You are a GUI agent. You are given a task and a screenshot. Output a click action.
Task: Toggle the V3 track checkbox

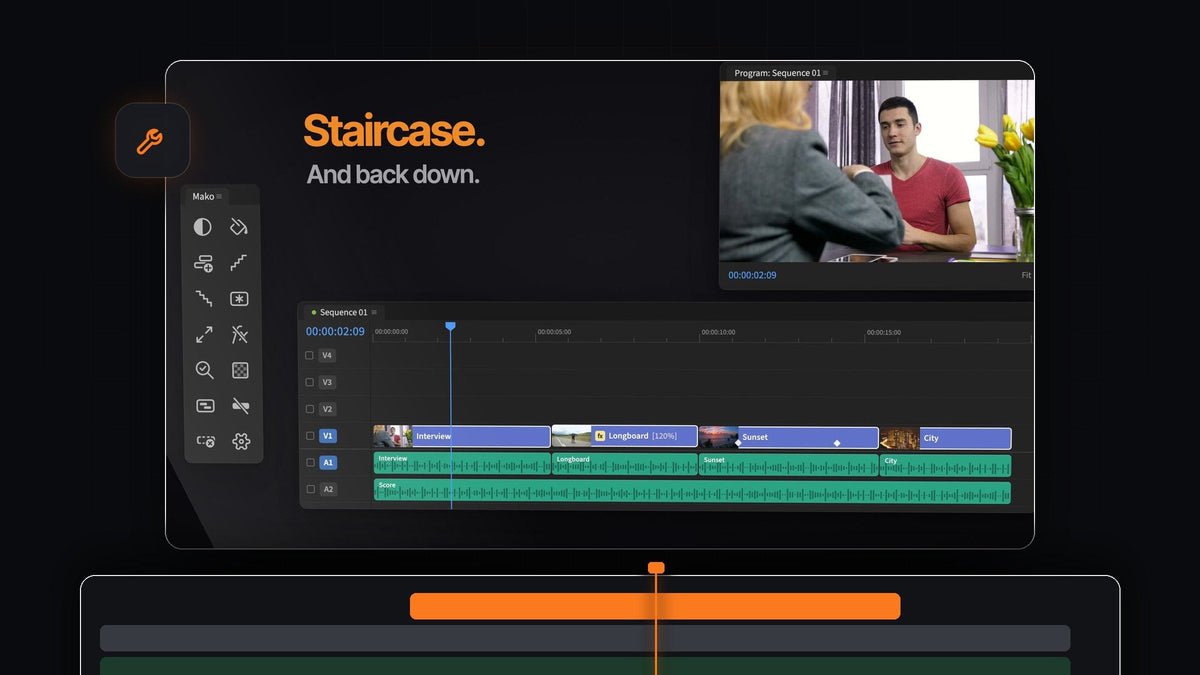[309, 382]
